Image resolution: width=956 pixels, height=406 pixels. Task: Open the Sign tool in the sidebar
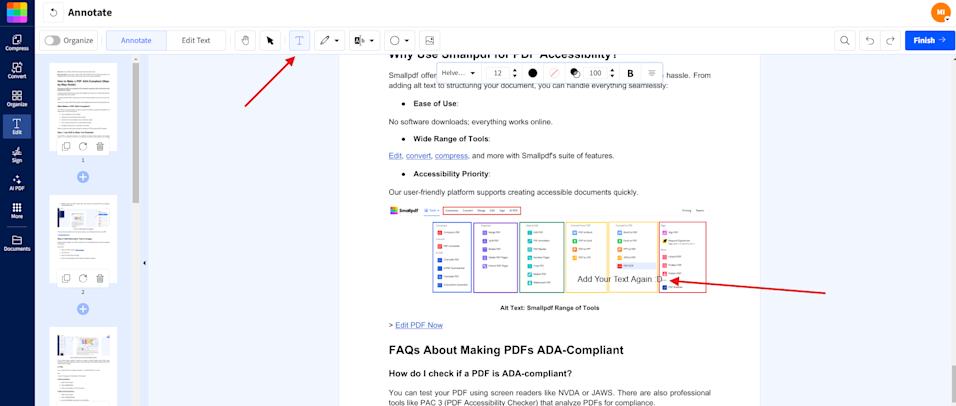point(17,155)
